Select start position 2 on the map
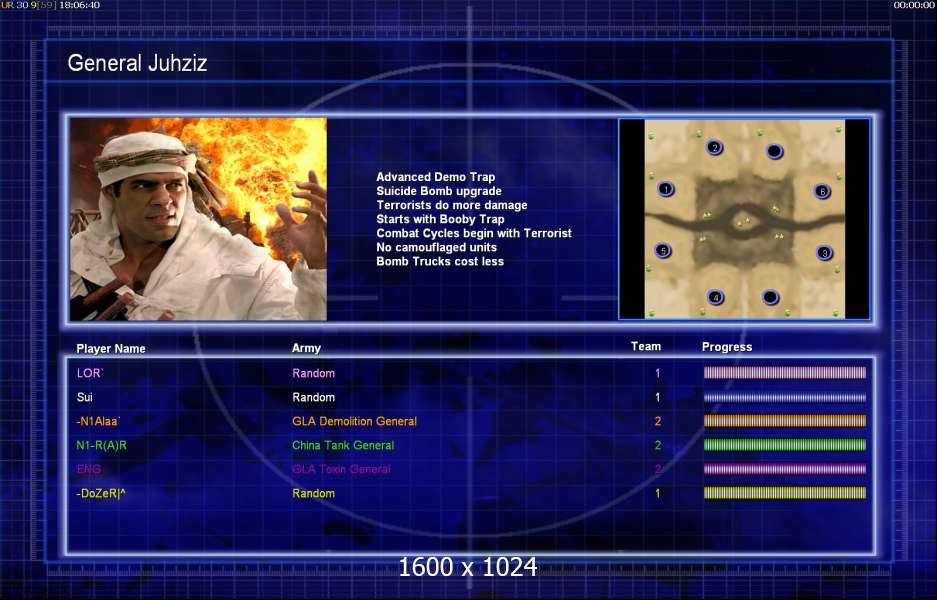This screenshot has width=937, height=600. point(714,148)
